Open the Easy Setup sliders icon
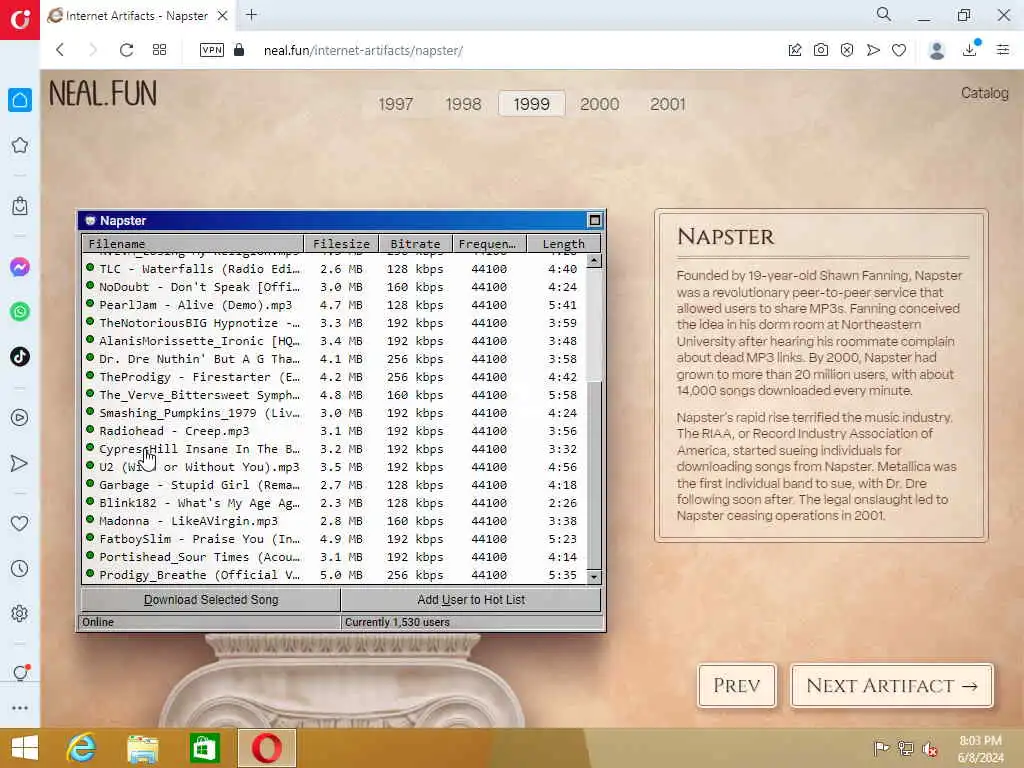Screen dimensions: 1024x768 [x=1003, y=50]
